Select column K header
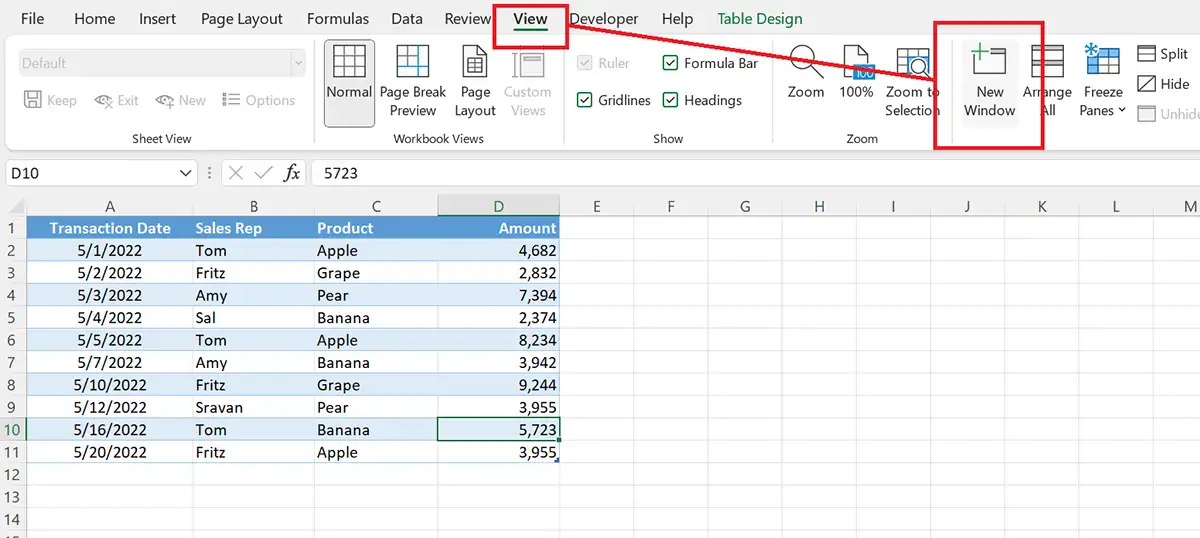Screen dimensions: 1200x538 tap(1042, 206)
